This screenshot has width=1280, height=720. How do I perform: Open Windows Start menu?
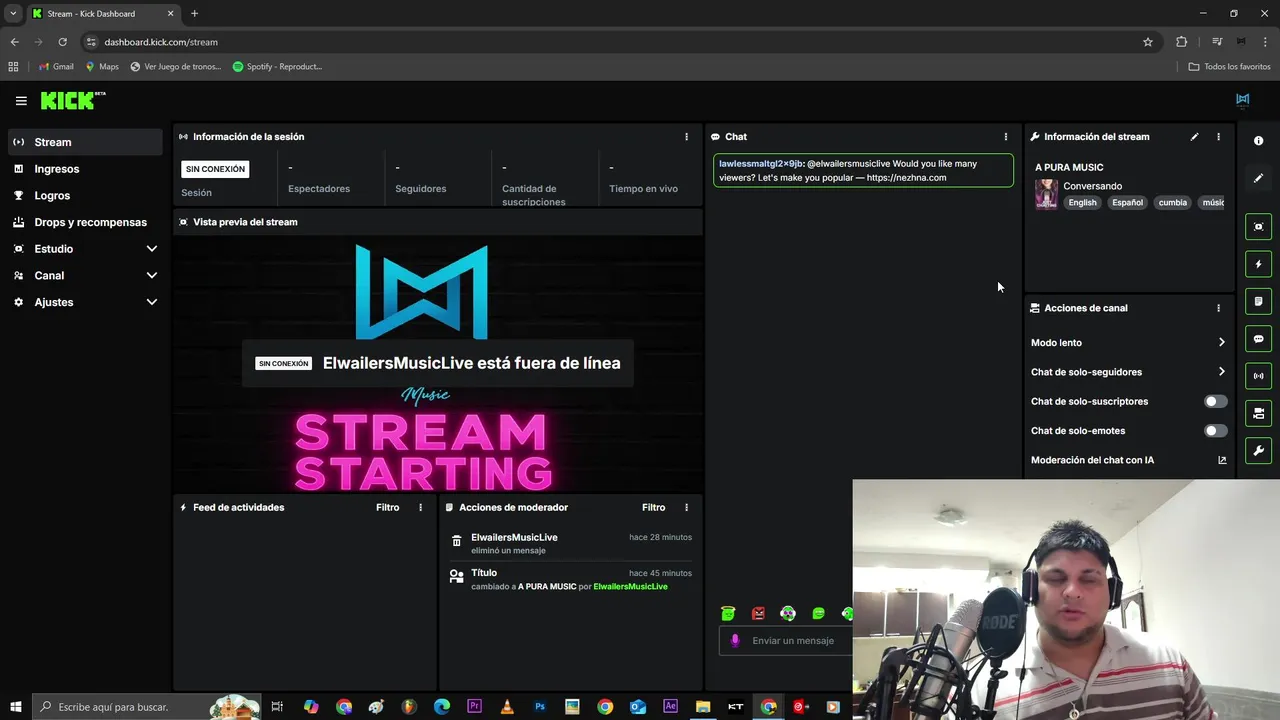point(16,707)
